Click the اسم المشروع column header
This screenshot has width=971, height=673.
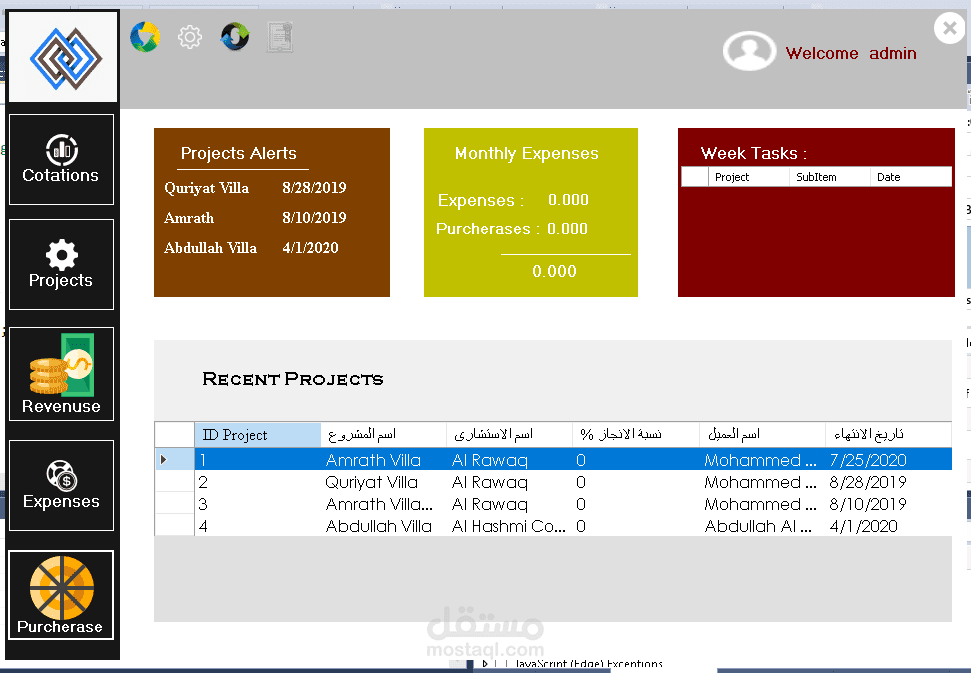pos(383,435)
